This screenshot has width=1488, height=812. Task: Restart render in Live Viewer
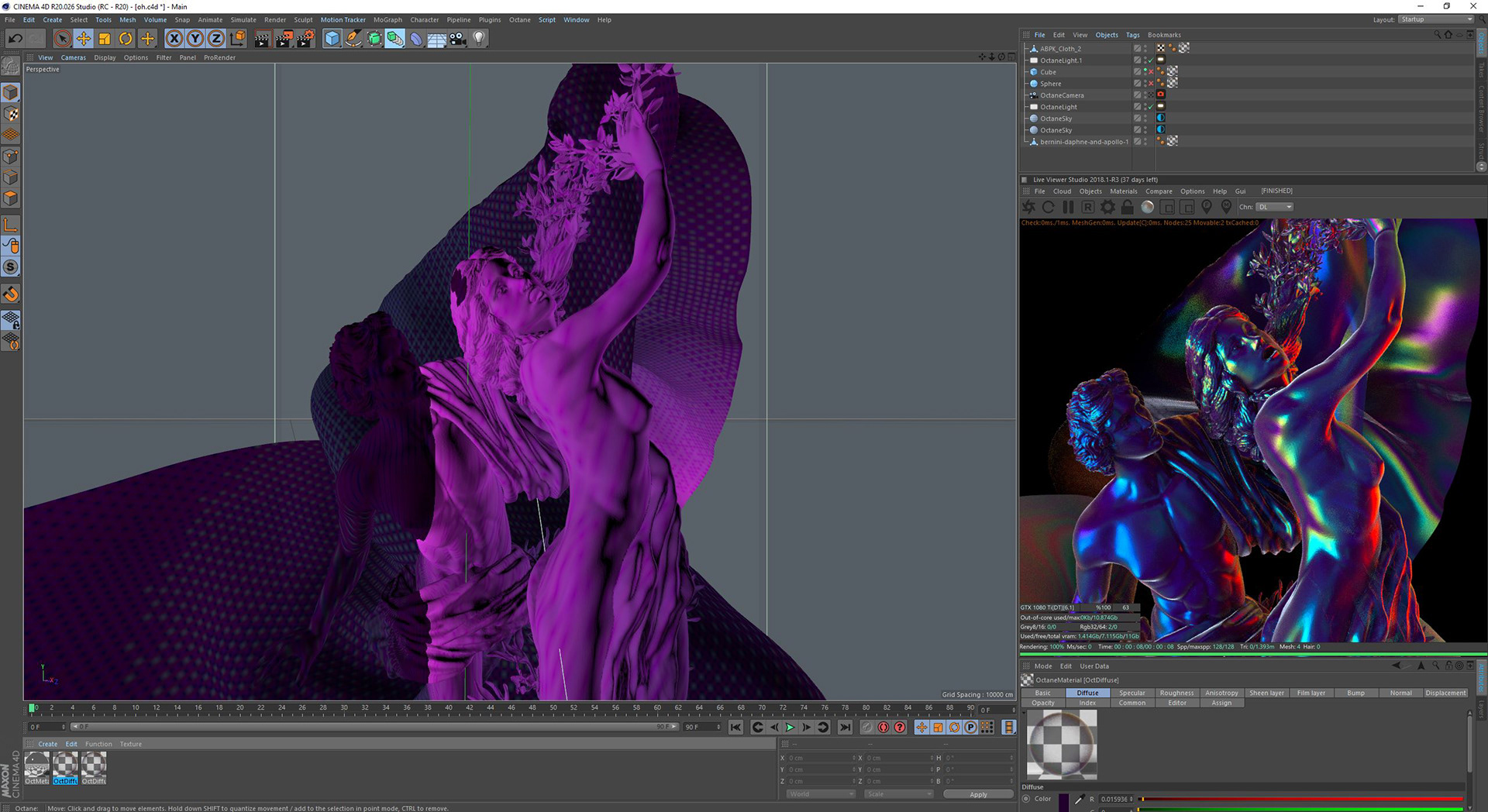[1048, 207]
